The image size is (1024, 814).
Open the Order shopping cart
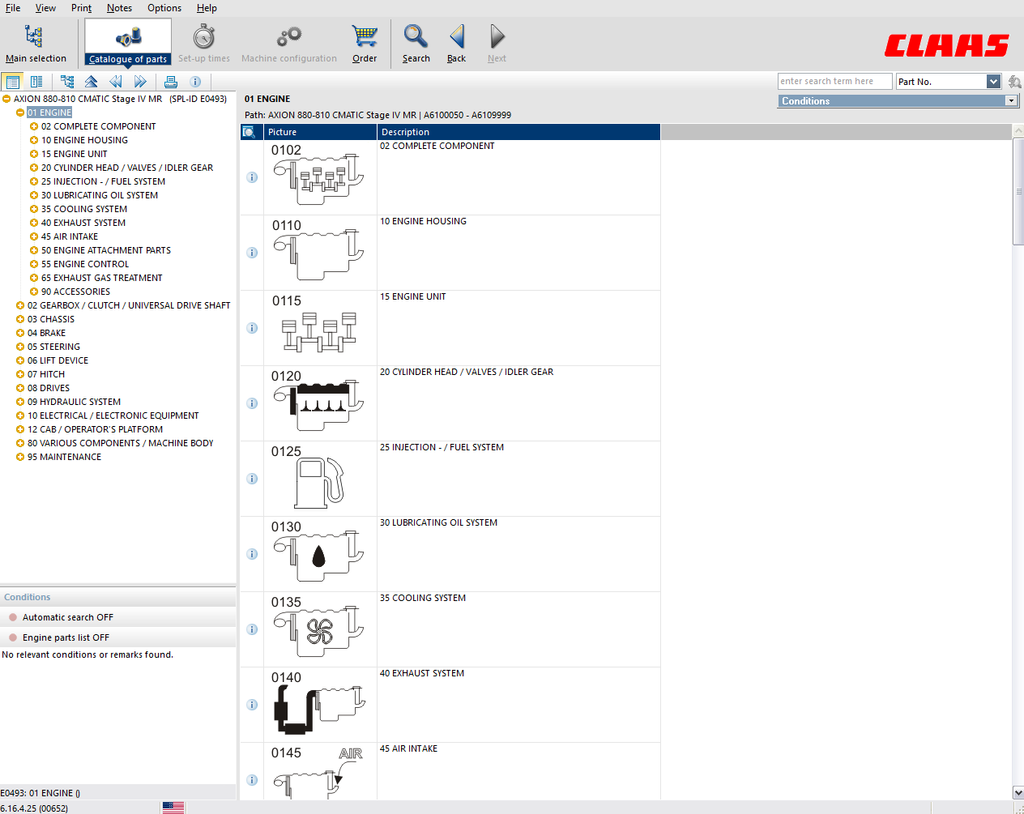click(364, 43)
